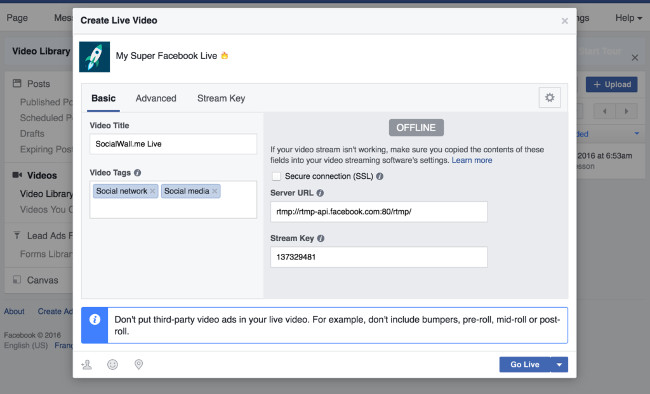Select Canvas in the sidebar
The image size is (650, 394).
pos(42,280)
